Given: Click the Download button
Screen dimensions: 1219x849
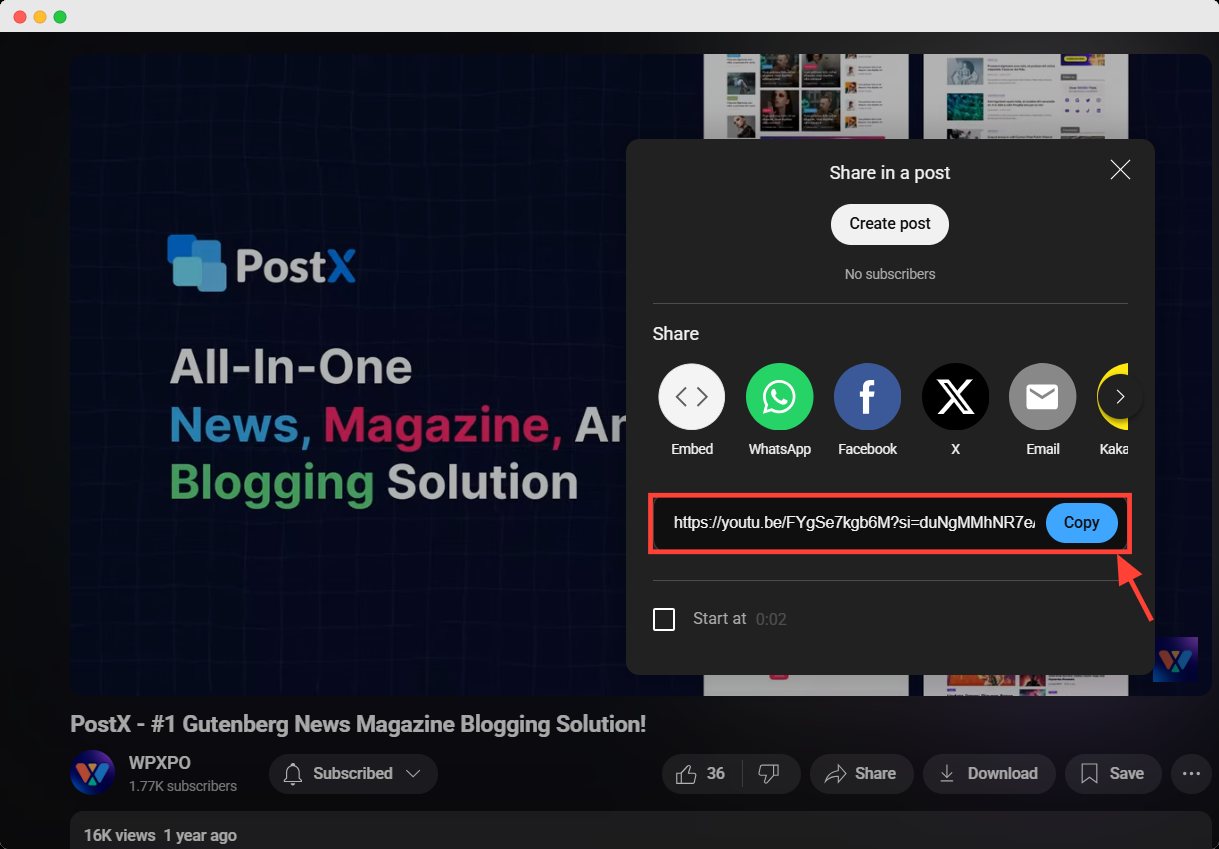Looking at the screenshot, I should click(989, 773).
